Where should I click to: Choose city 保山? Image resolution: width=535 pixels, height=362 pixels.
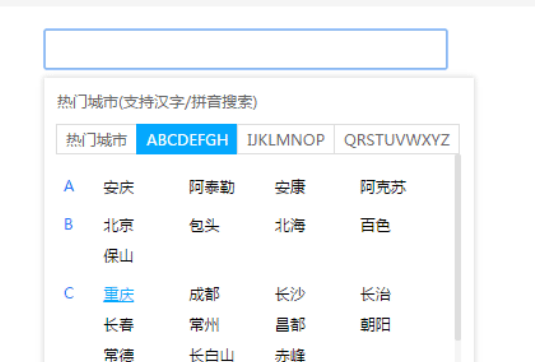pyautogui.click(x=118, y=256)
